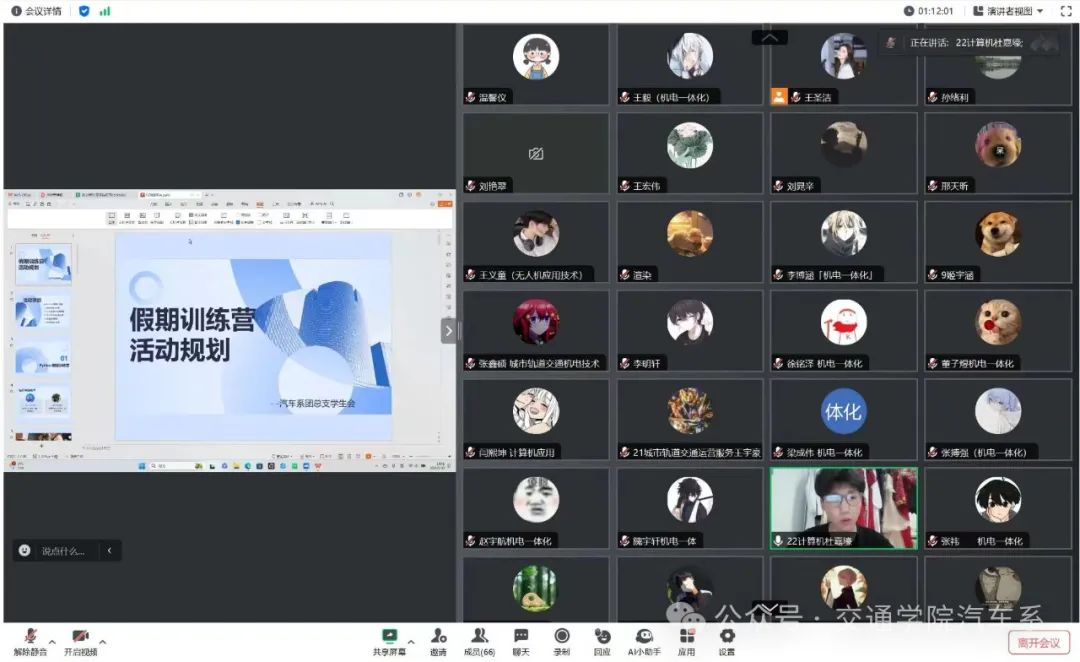
Task: Click the 离开会议 leave meeting button
Action: [1038, 642]
